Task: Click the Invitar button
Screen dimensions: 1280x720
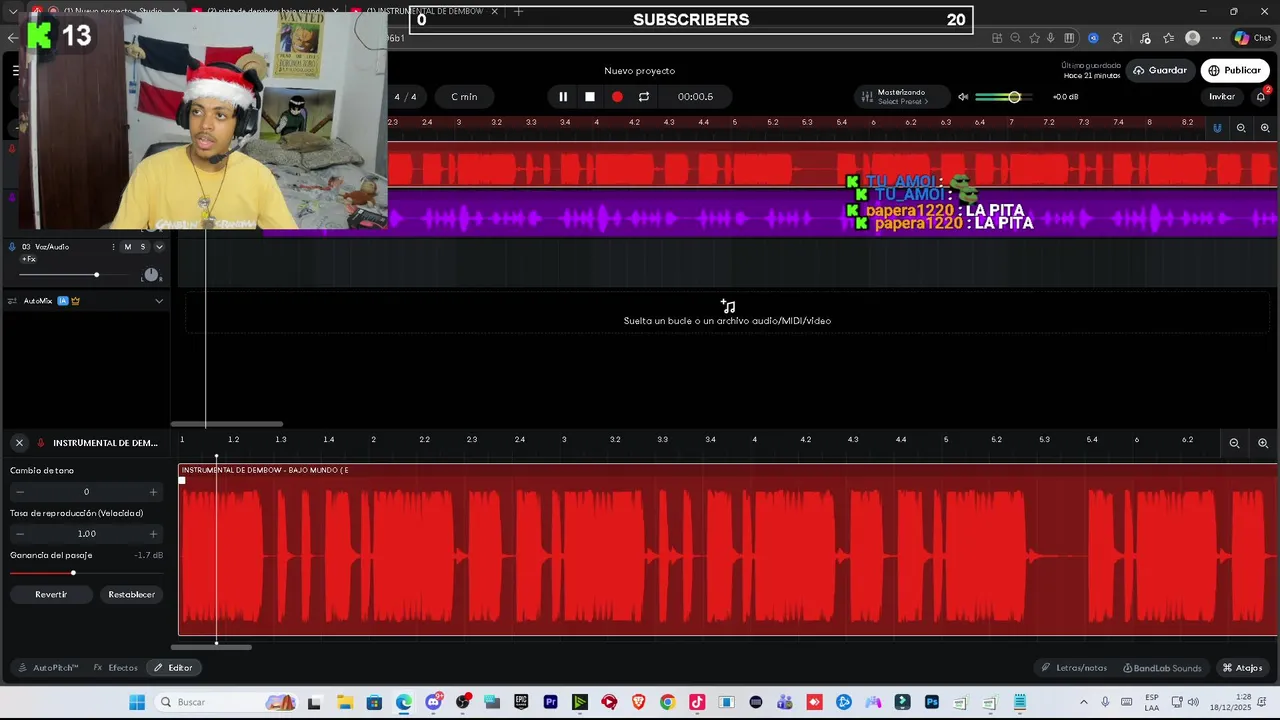Action: 1222,97
